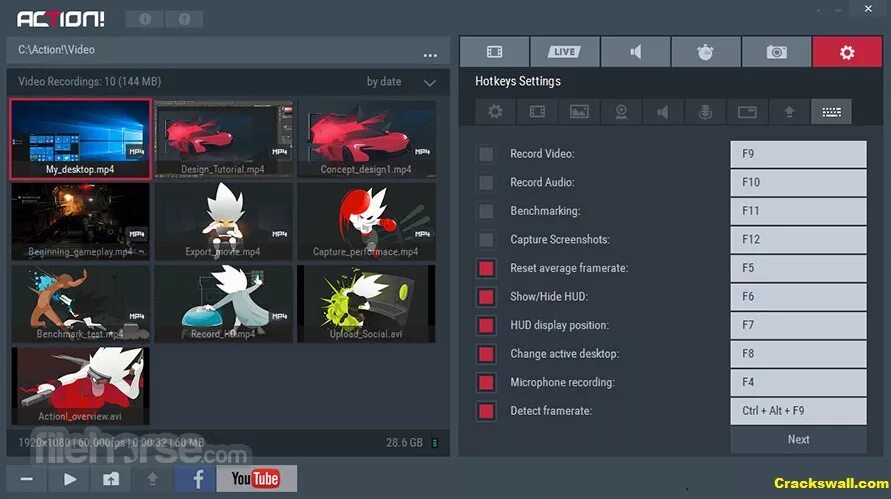Disable Detect framerate checkbox
The width and height of the screenshot is (891, 499).
(486, 411)
